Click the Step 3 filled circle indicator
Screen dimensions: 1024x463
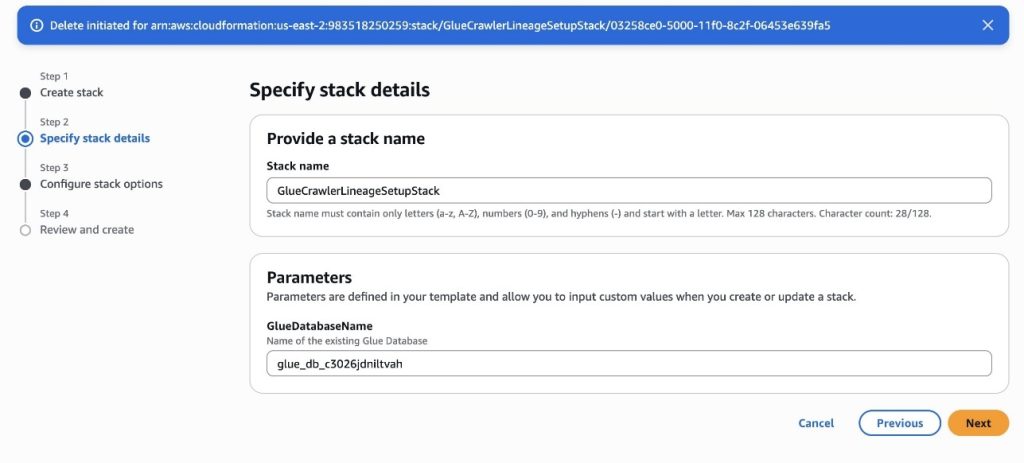[x=25, y=184]
